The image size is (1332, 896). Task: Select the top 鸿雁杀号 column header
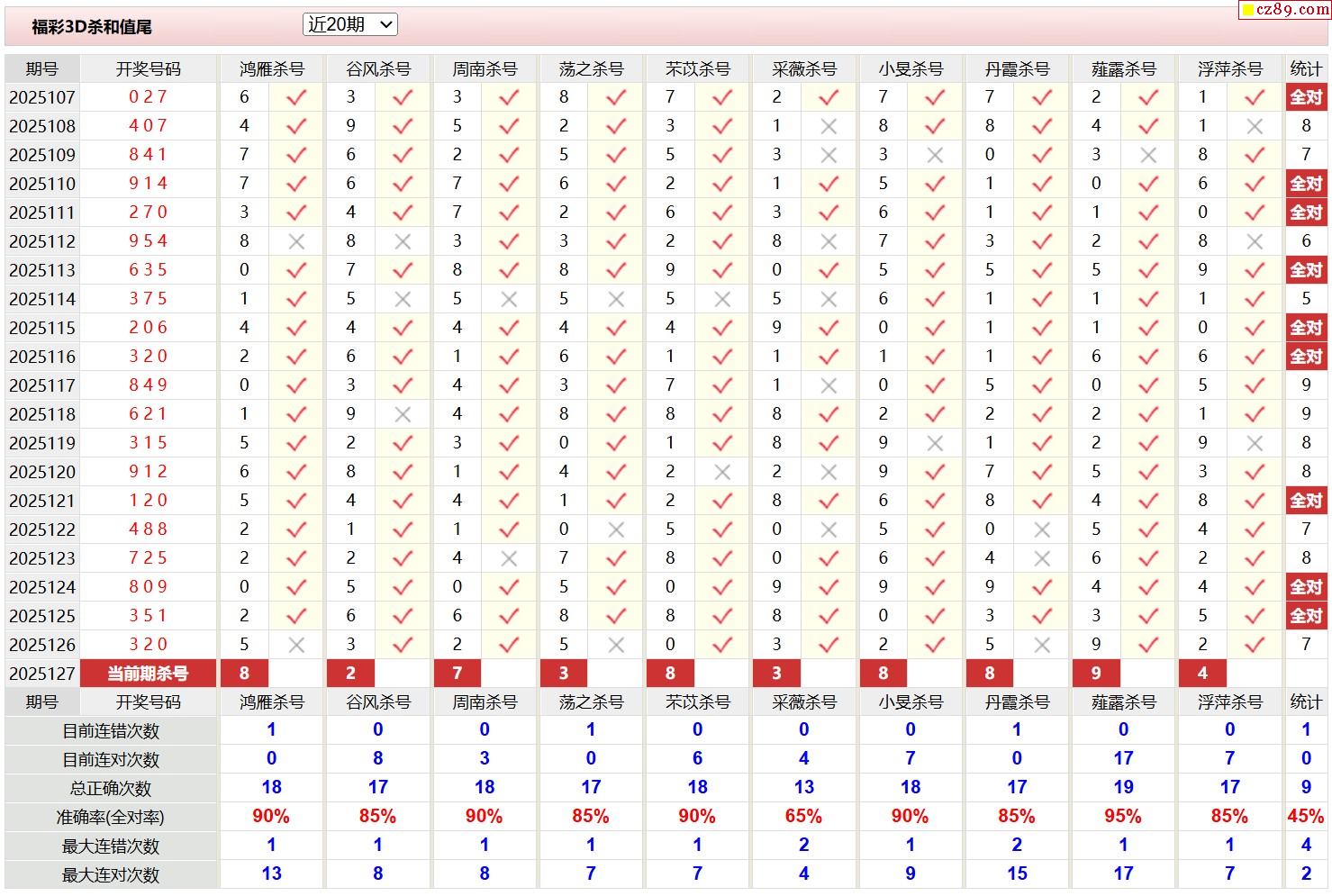272,69
